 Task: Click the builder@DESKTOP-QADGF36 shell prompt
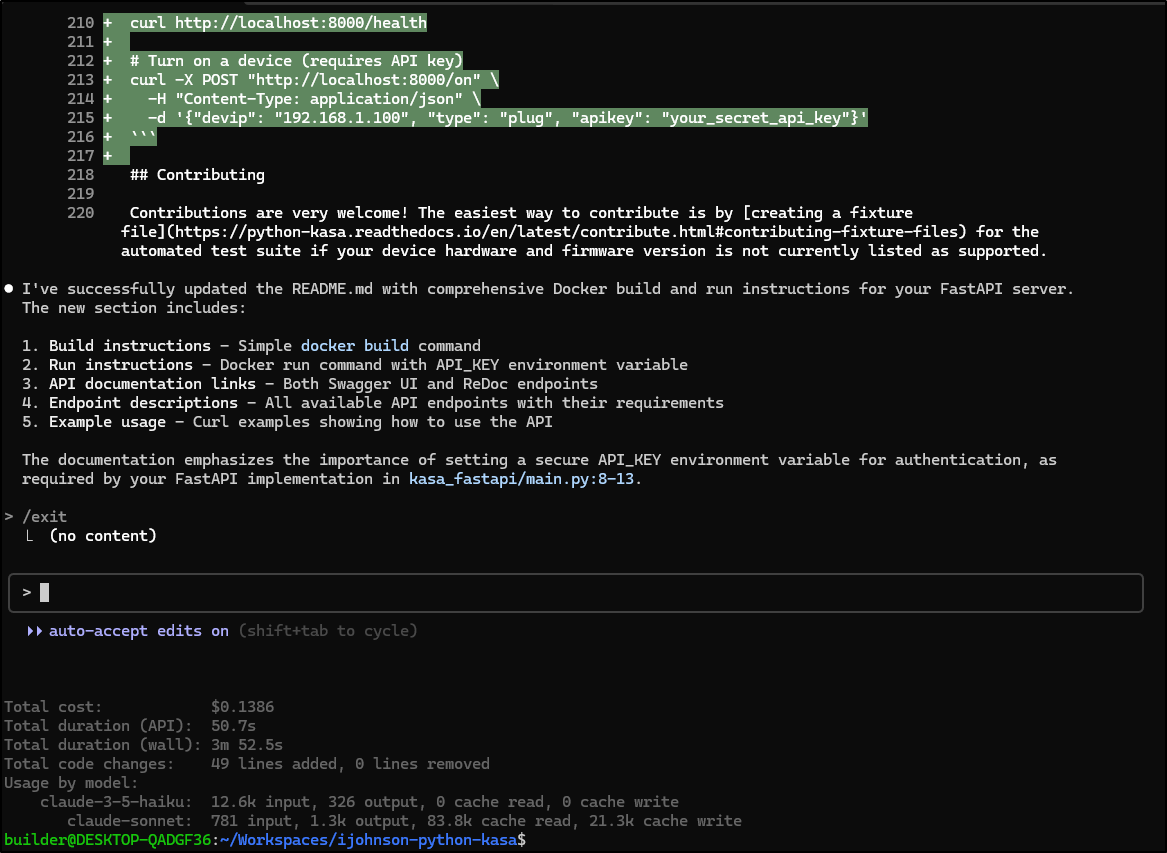tap(108, 840)
